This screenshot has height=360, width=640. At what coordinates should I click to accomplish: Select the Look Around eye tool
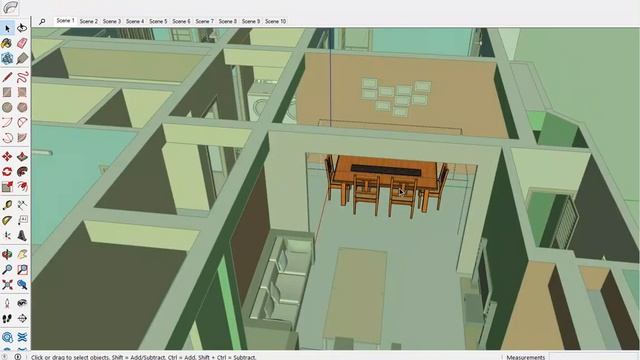pyautogui.click(x=22, y=303)
